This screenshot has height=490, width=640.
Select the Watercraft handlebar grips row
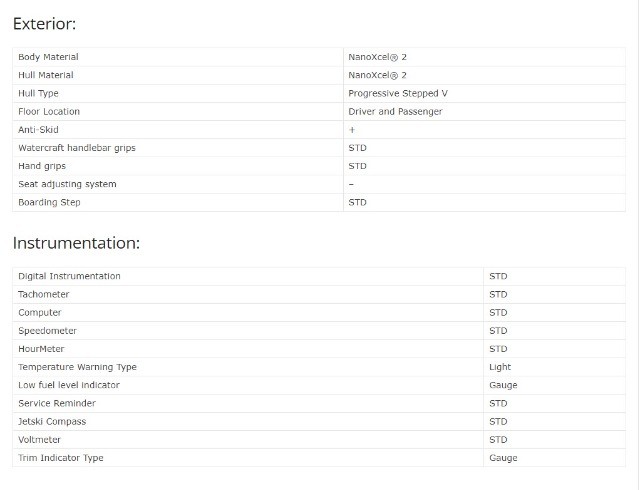pos(319,148)
